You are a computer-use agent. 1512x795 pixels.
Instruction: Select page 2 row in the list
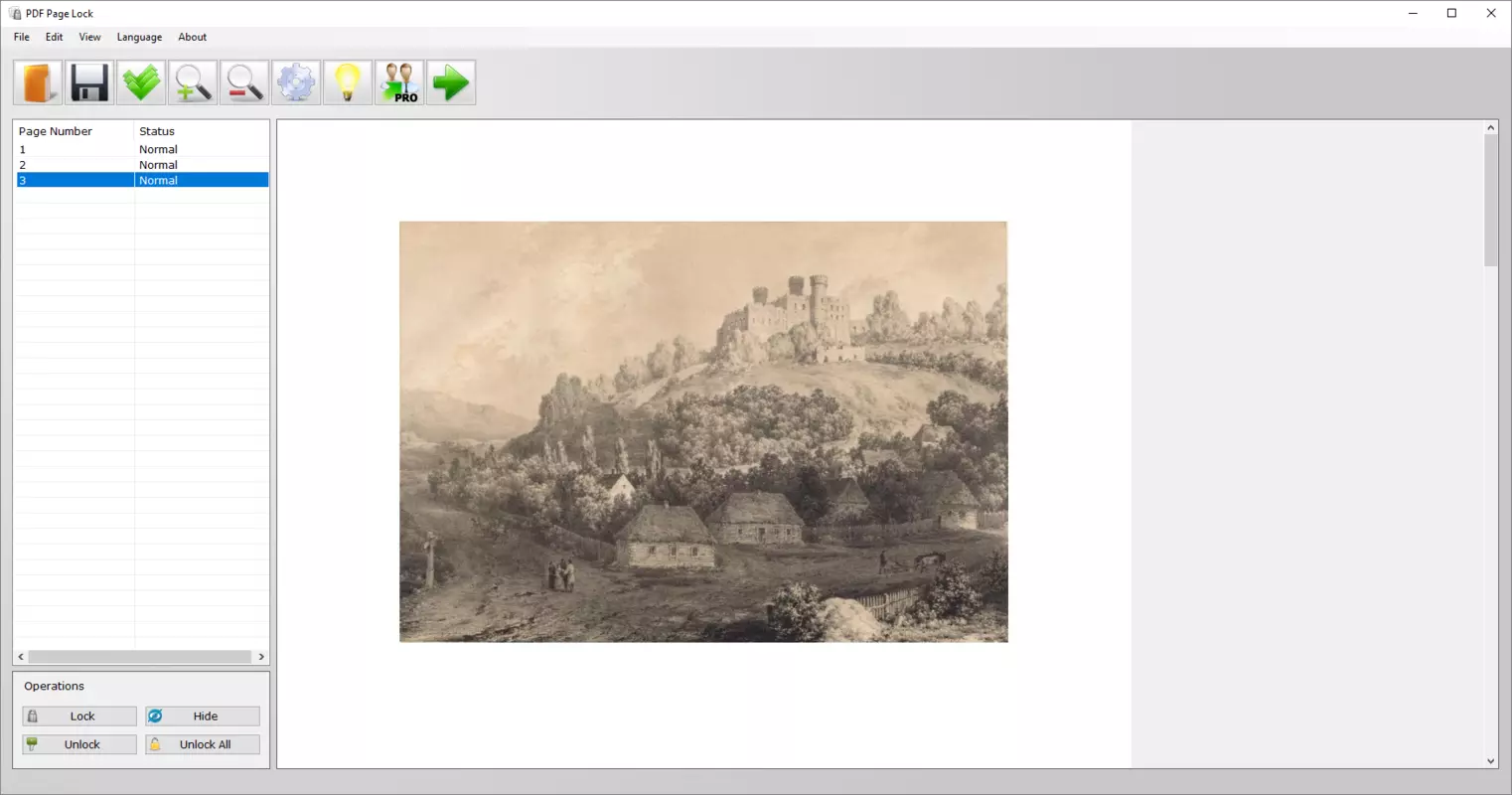click(142, 165)
